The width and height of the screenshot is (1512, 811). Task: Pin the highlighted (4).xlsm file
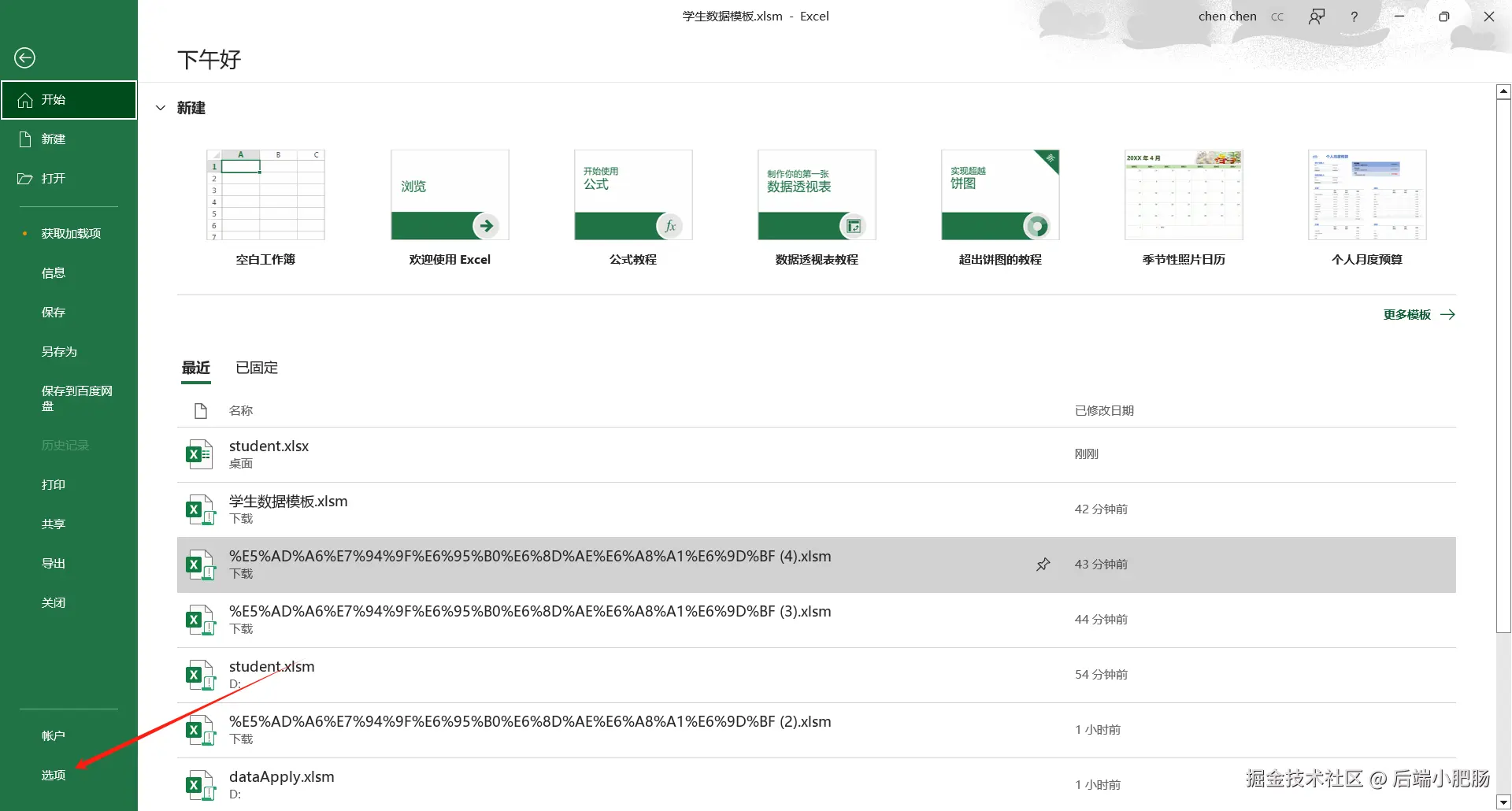pyautogui.click(x=1043, y=565)
